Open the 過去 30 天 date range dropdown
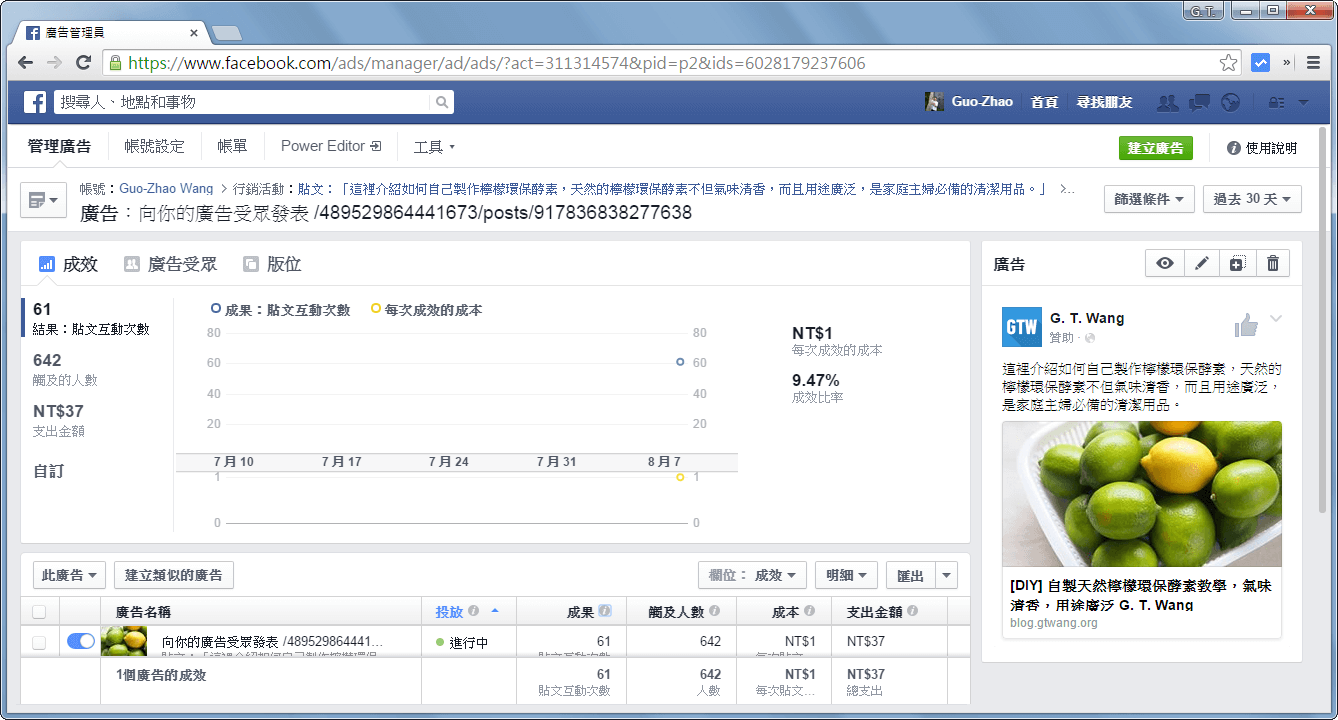Viewport: 1338px width, 720px height. [x=1252, y=198]
